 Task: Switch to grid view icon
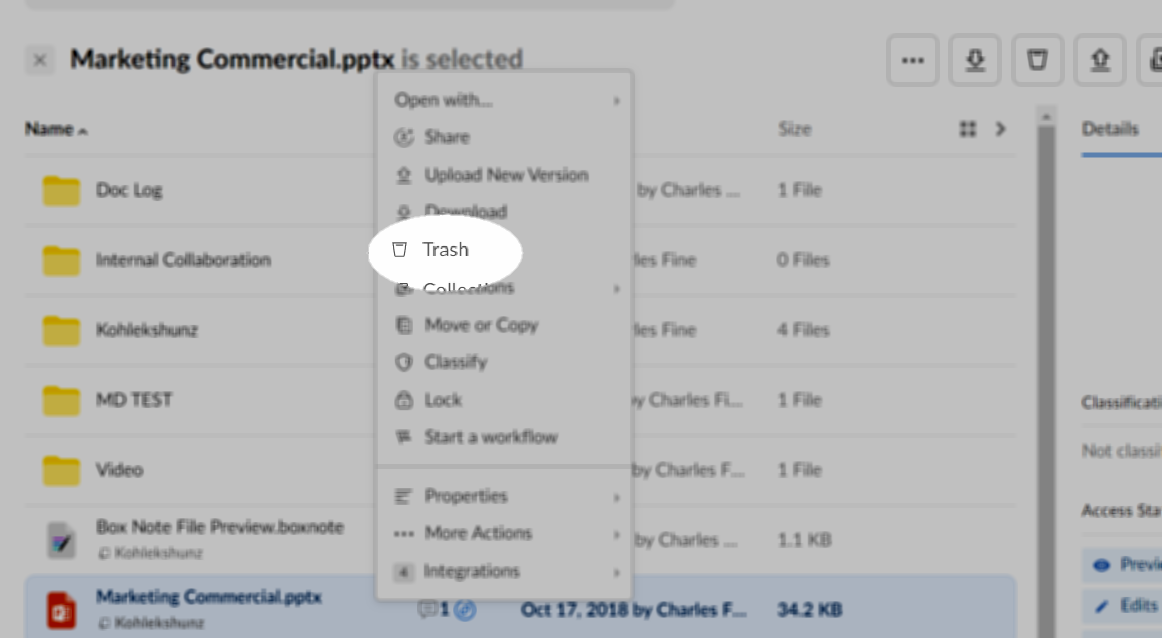pos(967,129)
